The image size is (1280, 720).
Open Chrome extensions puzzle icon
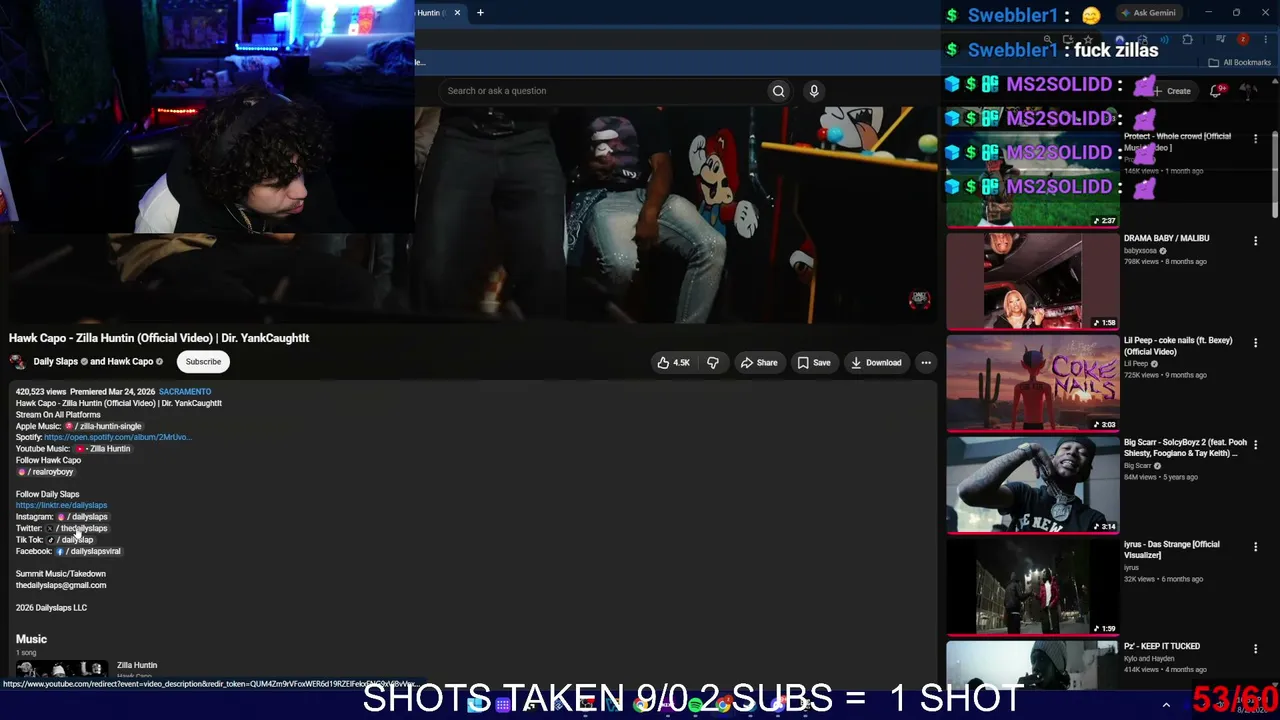(1187, 40)
